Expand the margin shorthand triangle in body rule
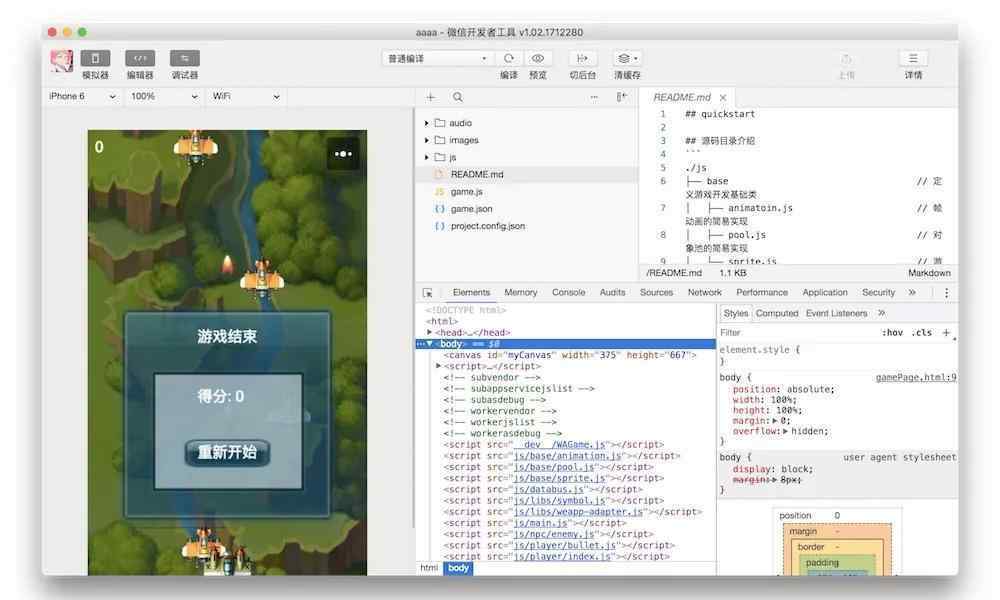 click(775, 421)
